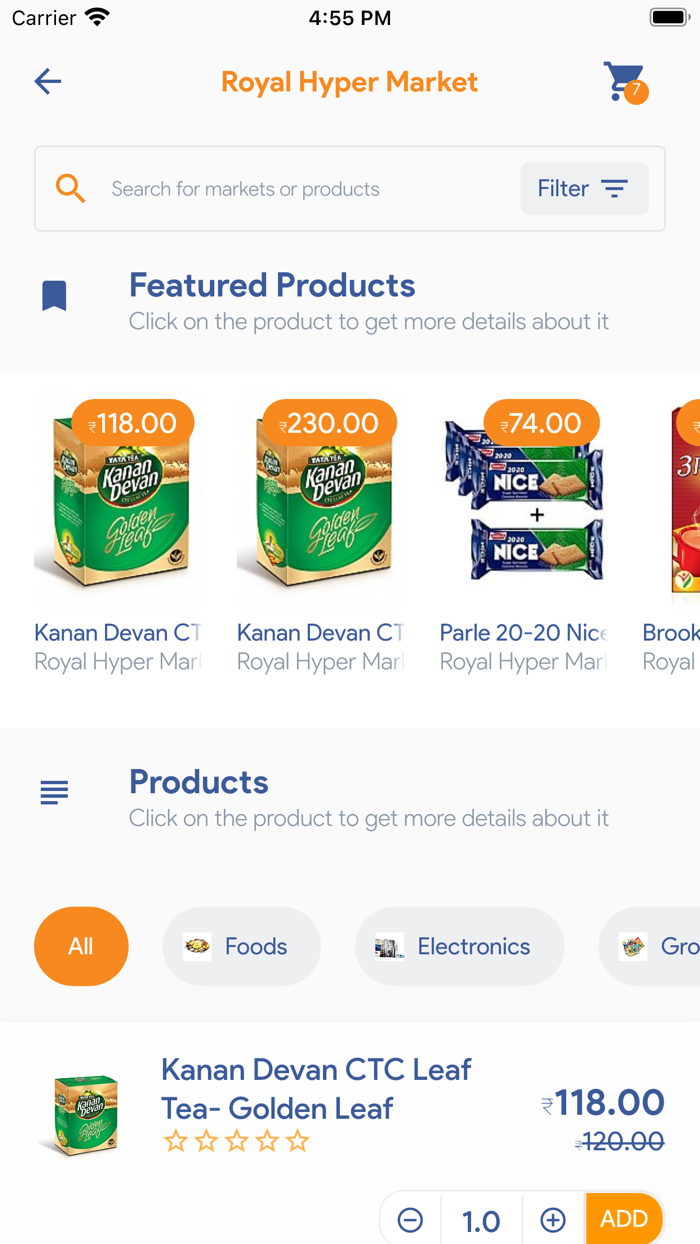Decrease quantity with minus icon
Image resolution: width=700 pixels, height=1244 pixels.
tap(410, 1220)
